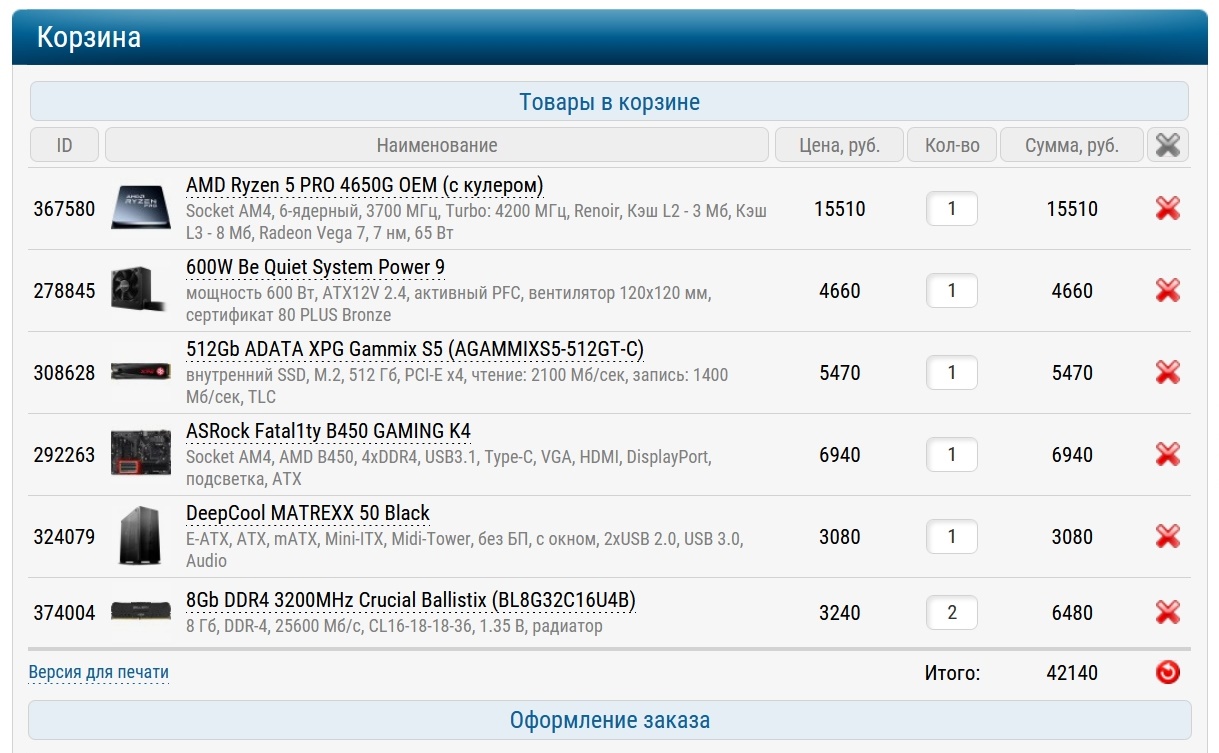The width and height of the screenshot is (1219, 753).
Task: Edit quantity field showing 2 for Crucial RAM
Action: [x=951, y=612]
